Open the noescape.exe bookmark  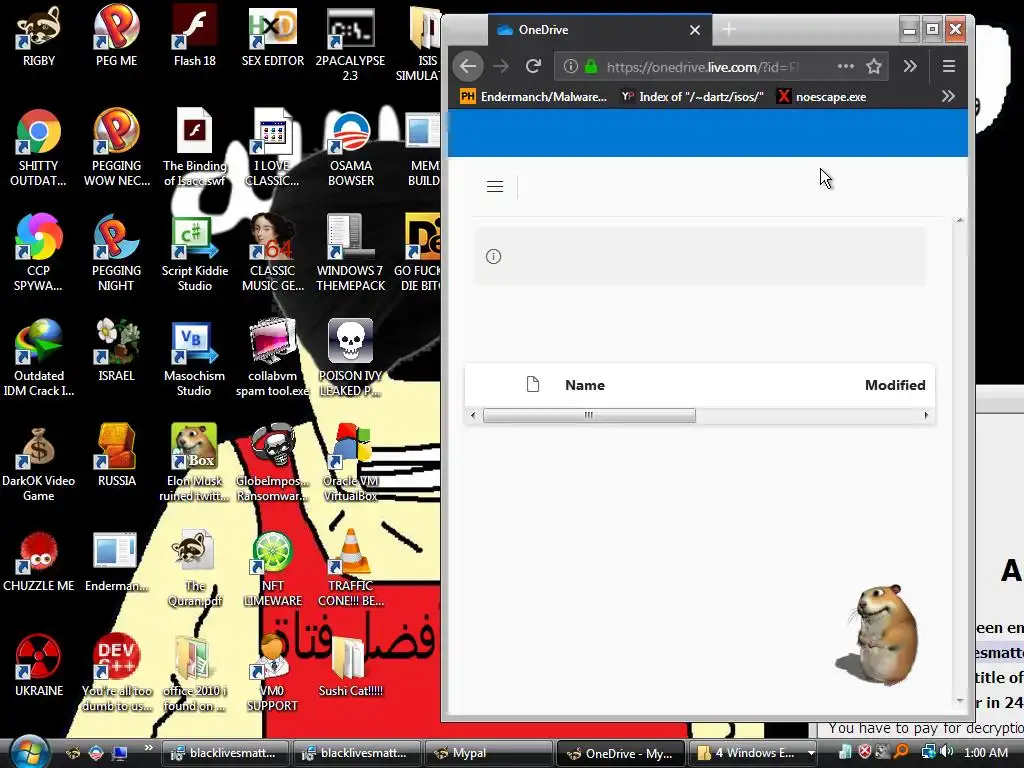point(822,97)
